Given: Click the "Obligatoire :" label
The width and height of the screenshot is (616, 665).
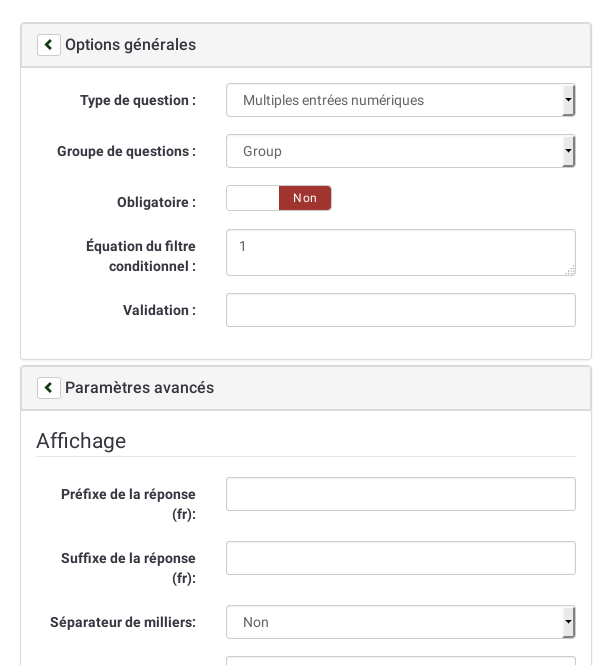Looking at the screenshot, I should (x=156, y=202).
